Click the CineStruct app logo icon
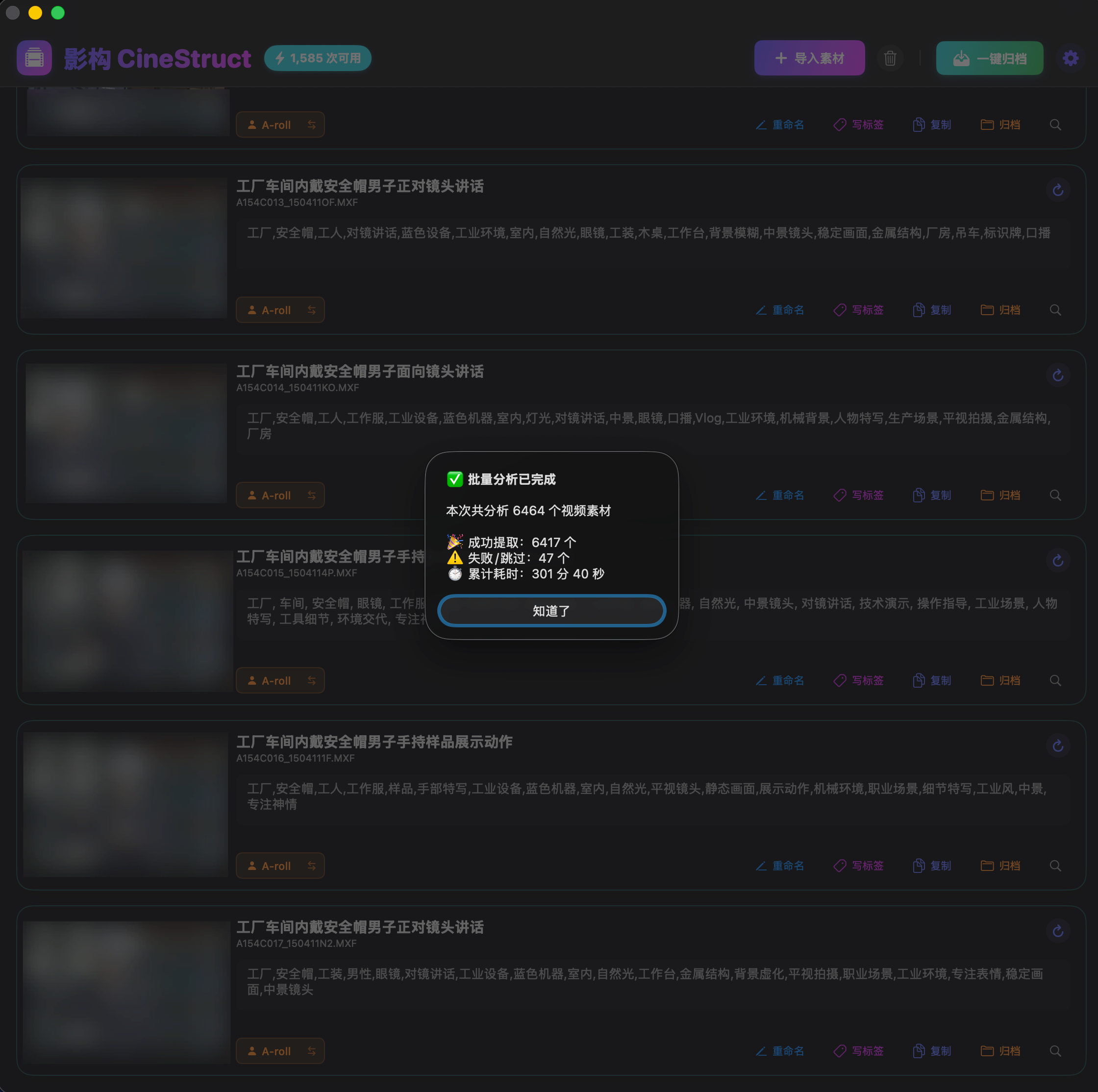The height and width of the screenshot is (1092, 1098). tap(34, 58)
